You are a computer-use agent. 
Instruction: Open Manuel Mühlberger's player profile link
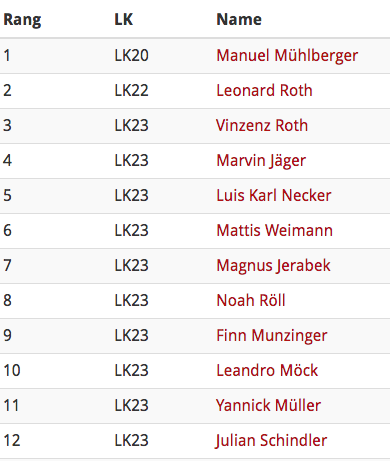pyautogui.click(x=287, y=56)
